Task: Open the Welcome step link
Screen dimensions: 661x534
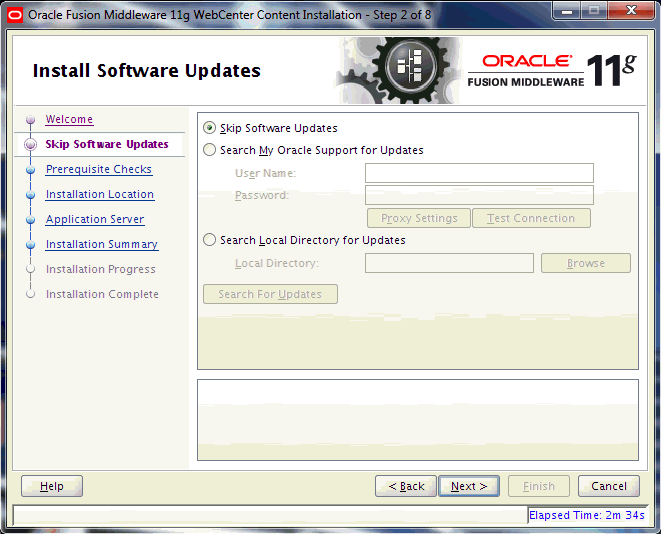Action: coord(69,119)
